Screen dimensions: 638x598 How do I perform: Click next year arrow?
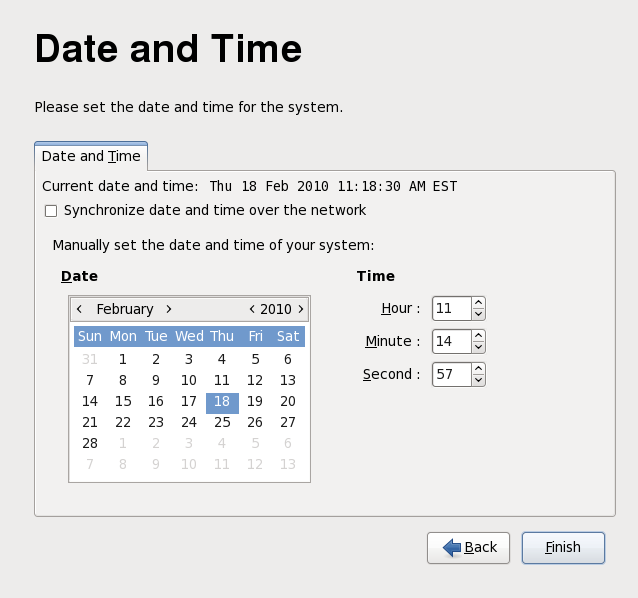pyautogui.click(x=300, y=309)
